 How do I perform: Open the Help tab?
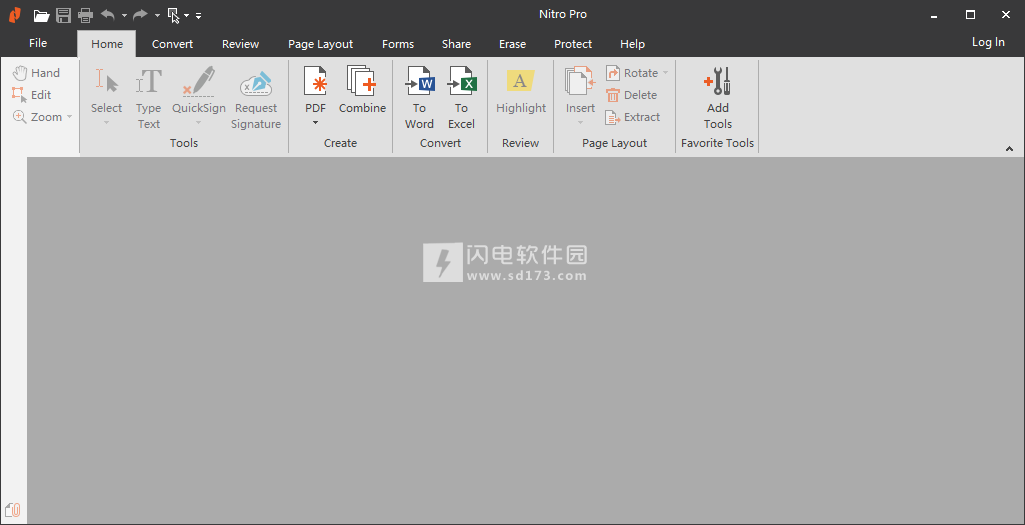point(632,44)
